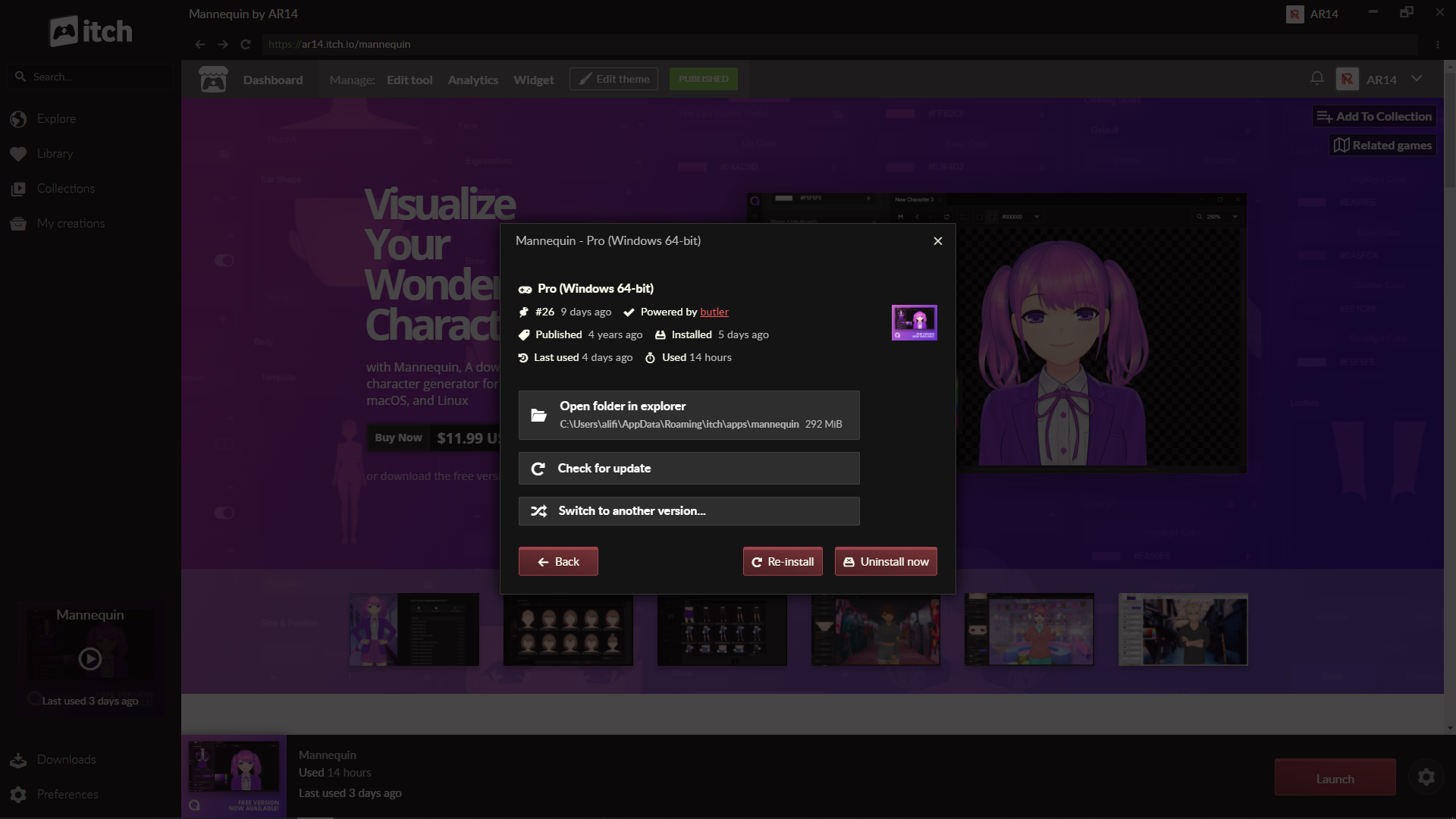Open the browser three-dot menu

[1437, 44]
